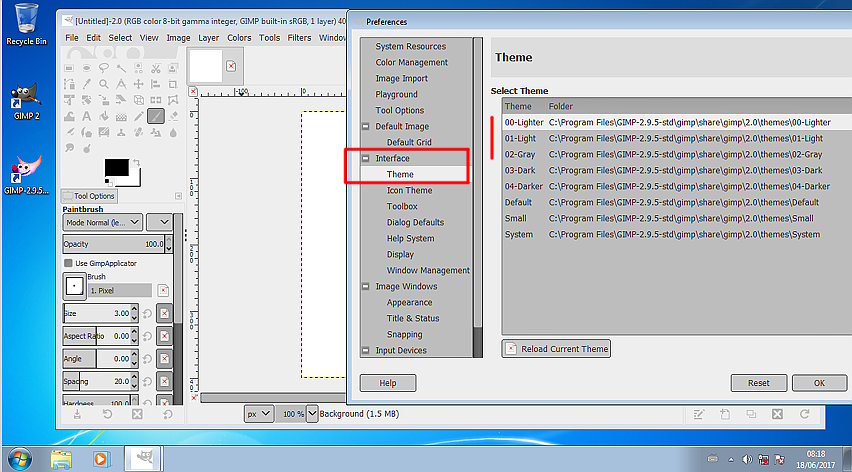Select the Zoom magnifier tool
Viewport: 852px width, 472px height.
[x=104, y=84]
